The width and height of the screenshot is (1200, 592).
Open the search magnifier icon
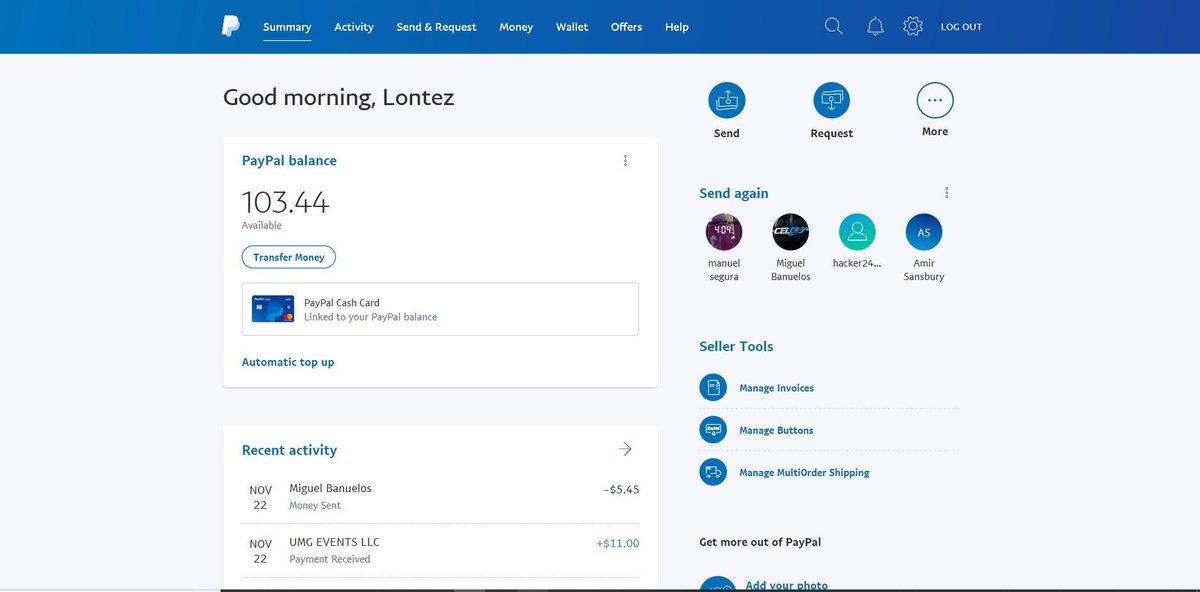pyautogui.click(x=833, y=26)
